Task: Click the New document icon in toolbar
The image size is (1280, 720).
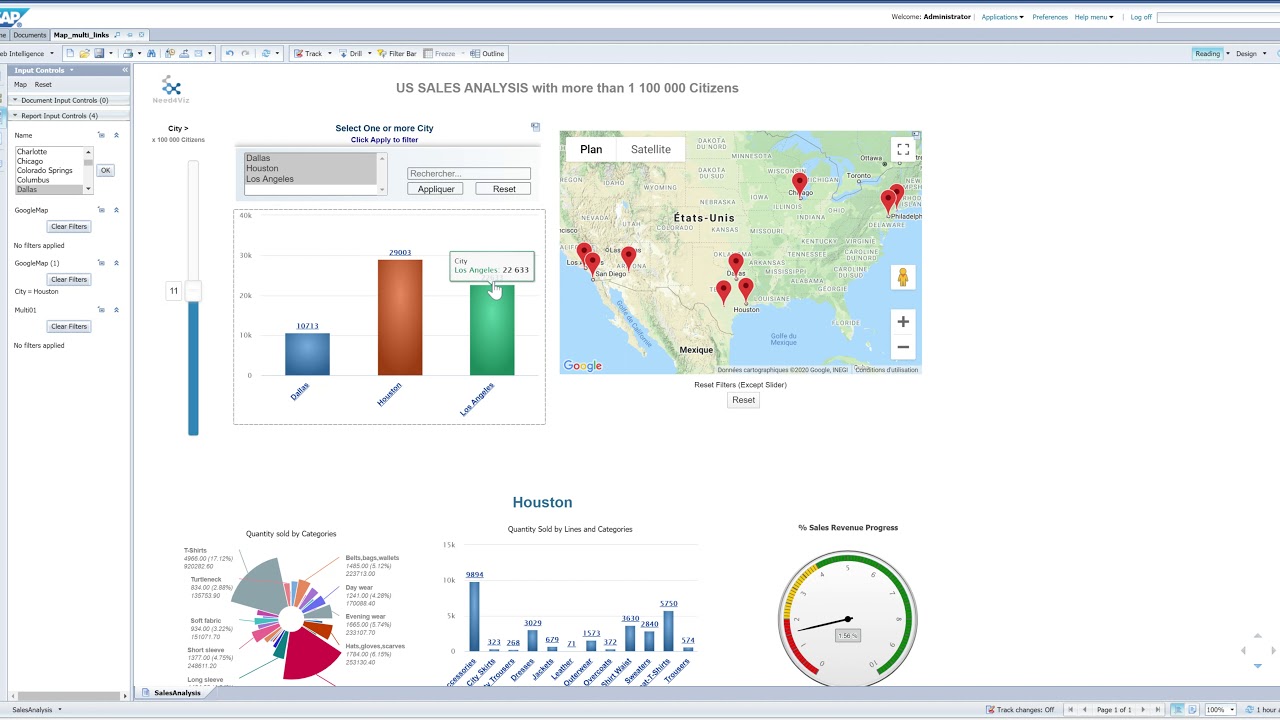Action: tap(70, 53)
